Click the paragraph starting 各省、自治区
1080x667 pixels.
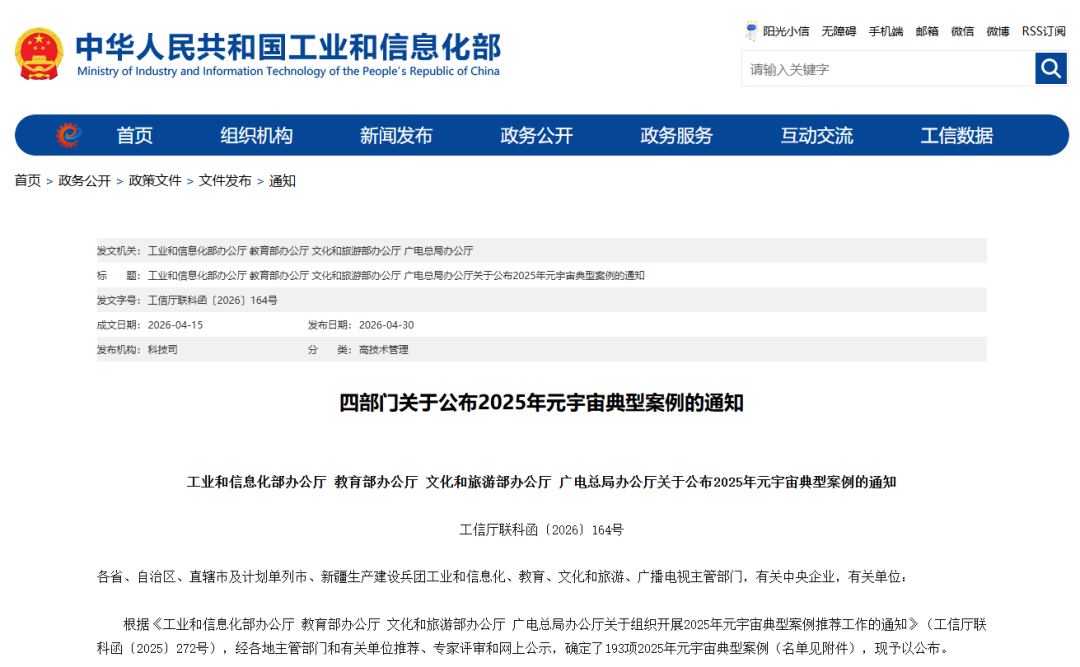tap(502, 577)
